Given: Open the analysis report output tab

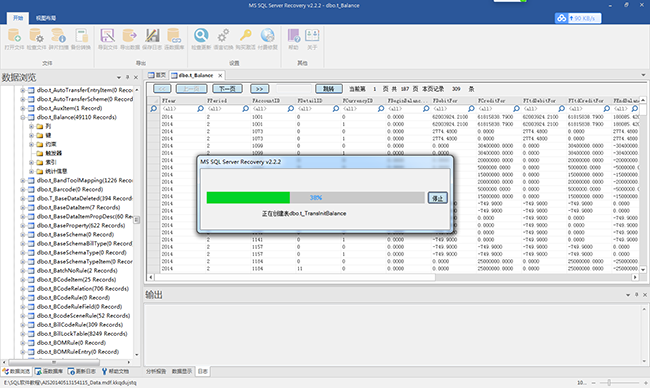Looking at the screenshot, I should click(x=156, y=371).
